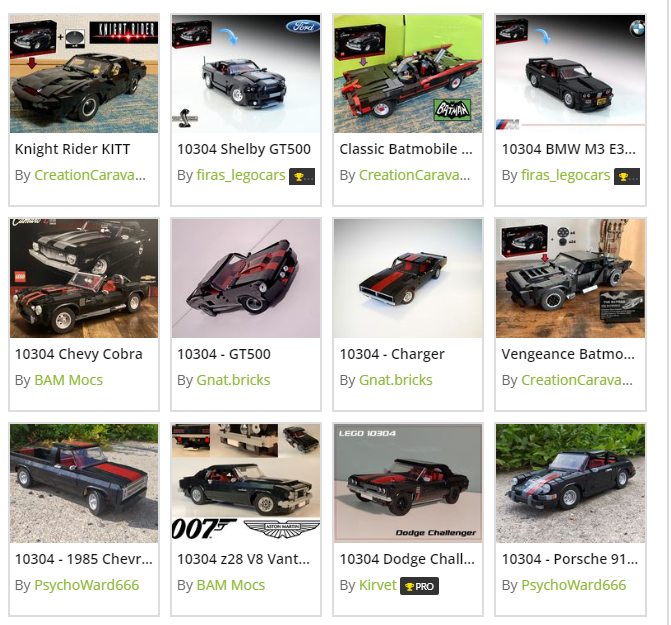Visit the PsychoWard666 profile under the Porsche
Image resolution: width=671 pixels, height=625 pixels.
click(x=573, y=585)
